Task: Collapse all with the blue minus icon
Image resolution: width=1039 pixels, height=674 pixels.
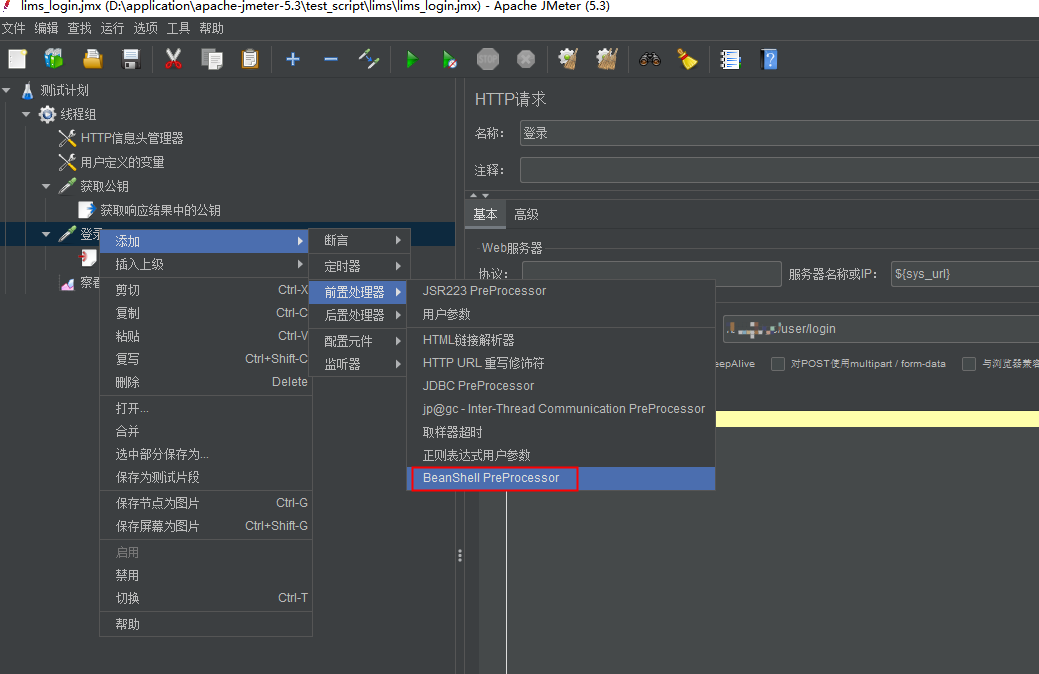Action: 331,59
